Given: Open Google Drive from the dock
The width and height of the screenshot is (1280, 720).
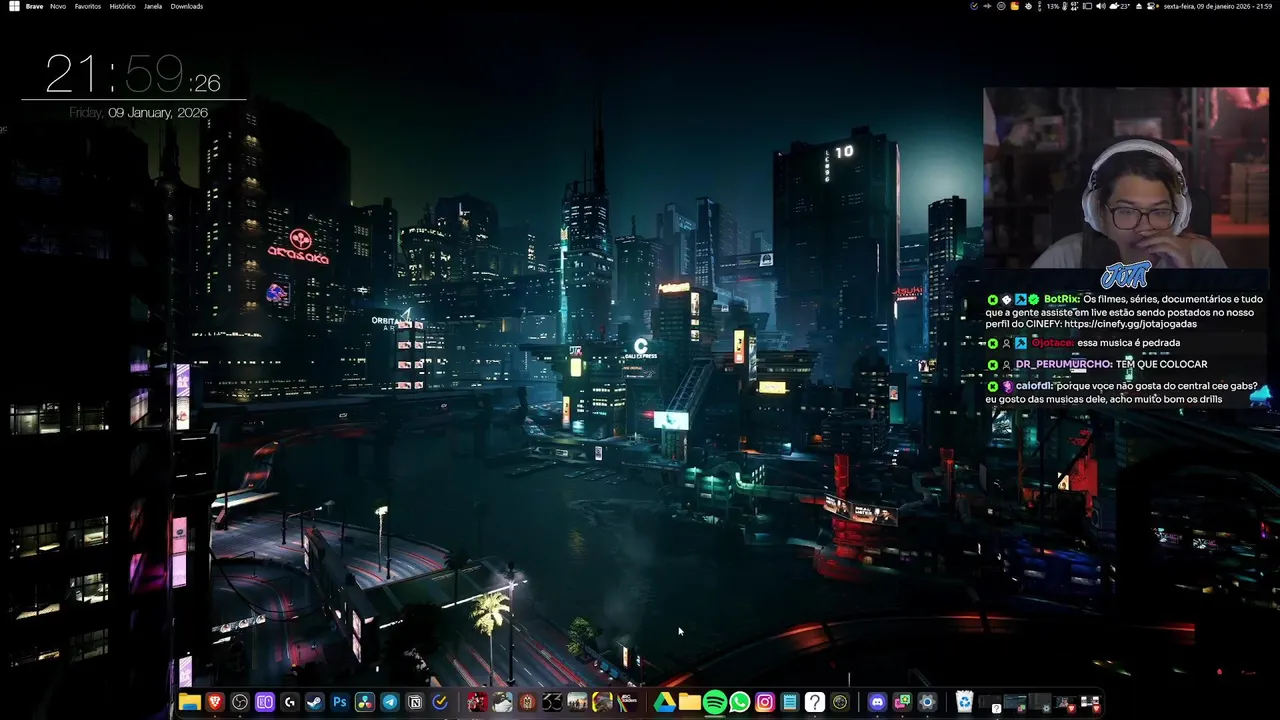Looking at the screenshot, I should pyautogui.click(x=665, y=702).
